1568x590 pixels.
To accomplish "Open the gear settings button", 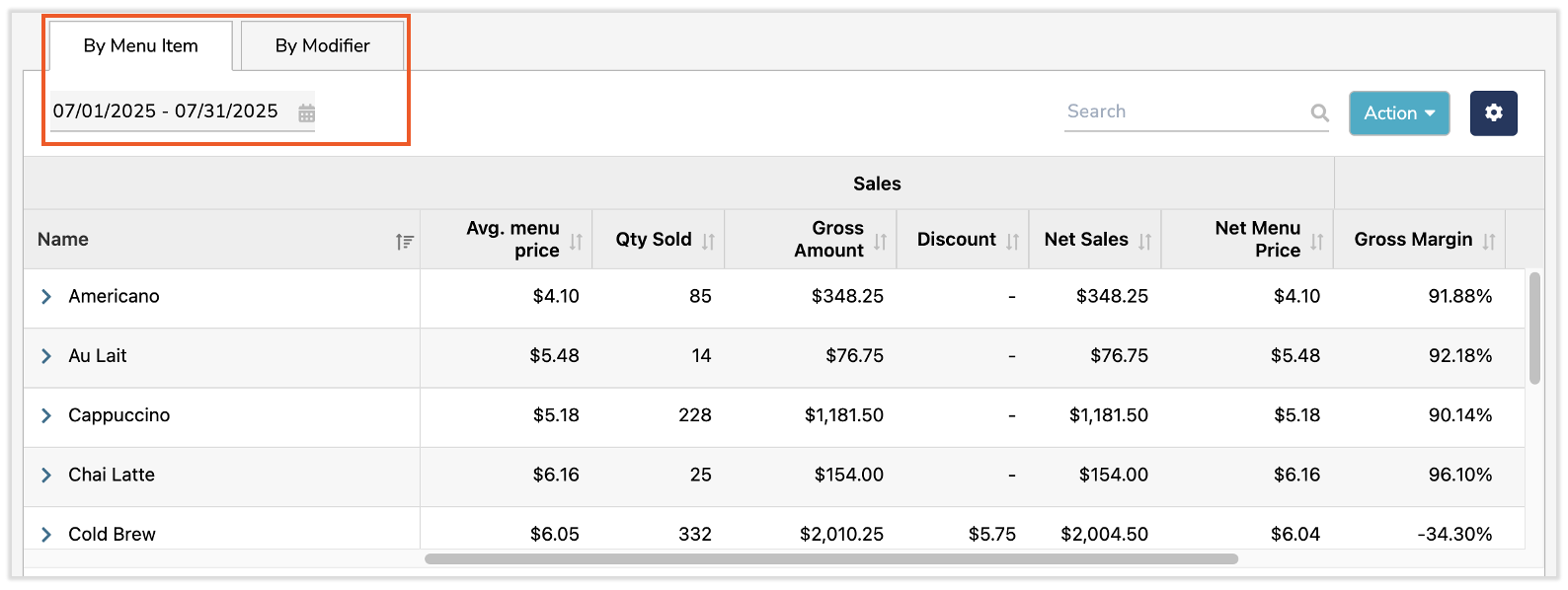I will tap(1493, 112).
